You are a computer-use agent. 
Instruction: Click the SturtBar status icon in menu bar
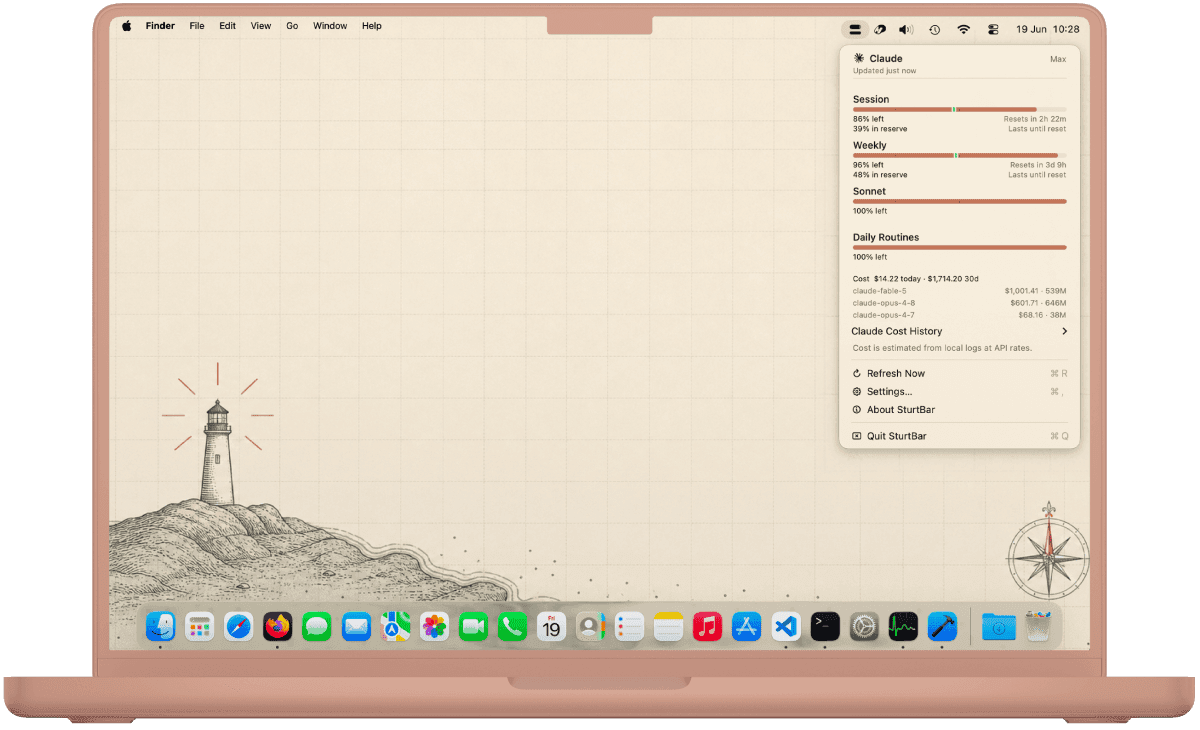click(x=855, y=30)
